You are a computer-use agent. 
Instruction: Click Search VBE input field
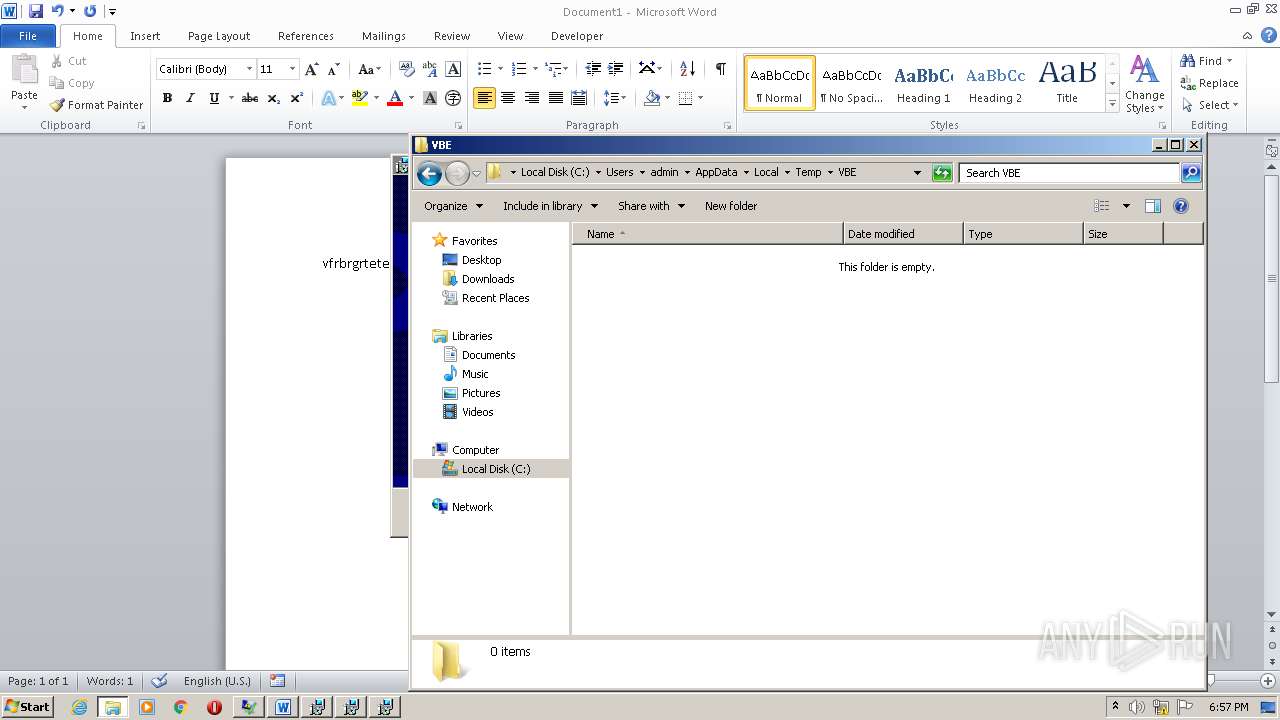click(1069, 173)
